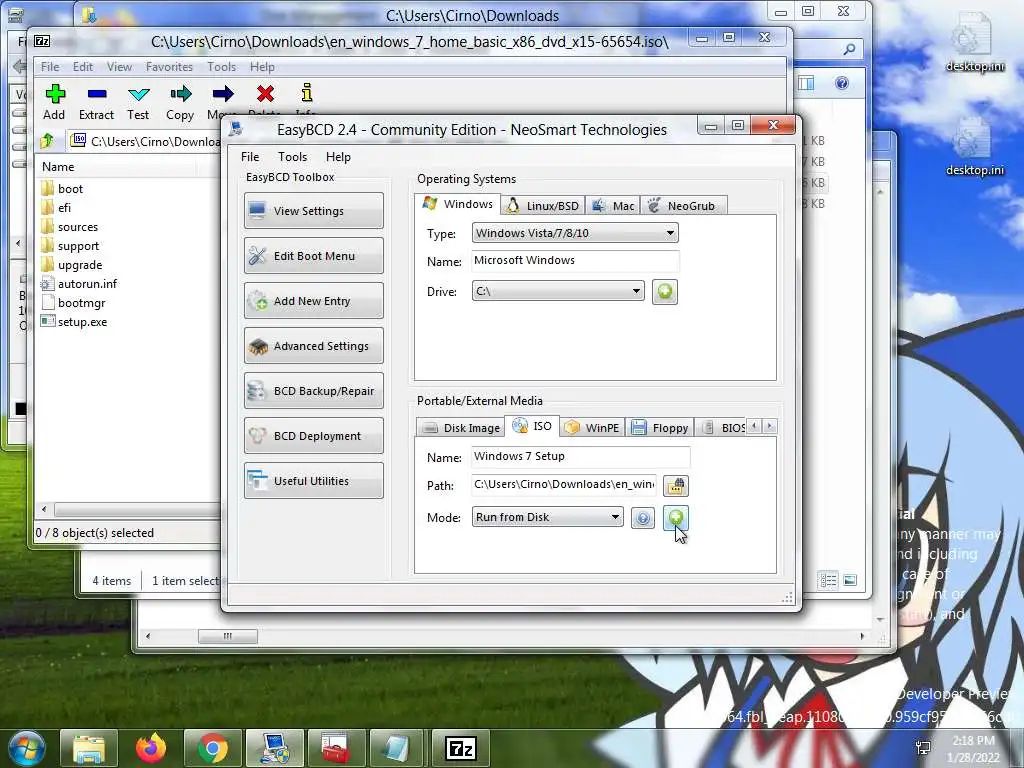Show more tabs with right tab arrow
The height and width of the screenshot is (768, 1024).
pyautogui.click(x=770, y=426)
